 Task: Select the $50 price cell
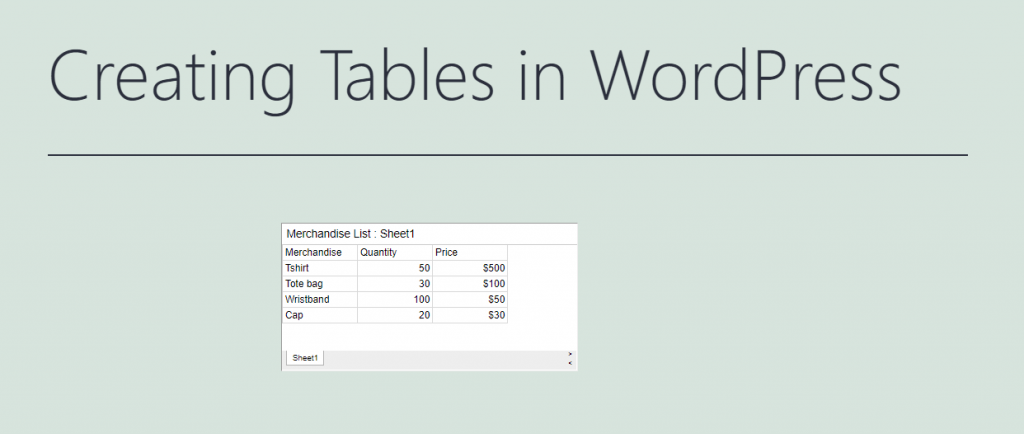click(470, 299)
